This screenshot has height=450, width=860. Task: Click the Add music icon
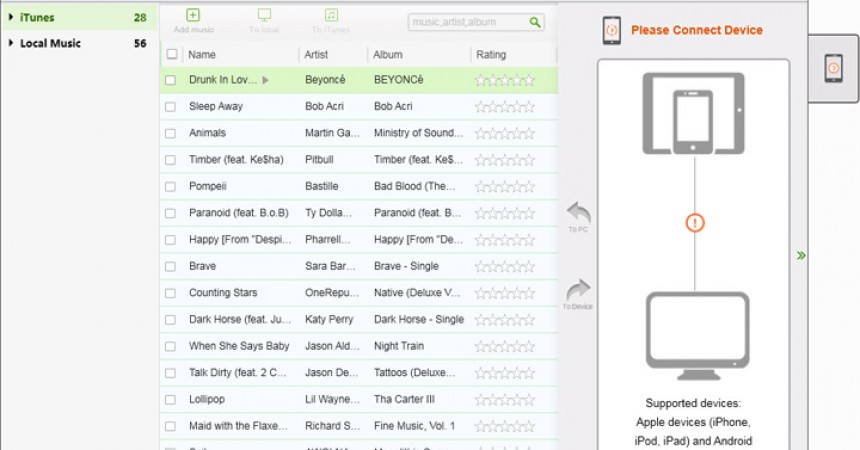(193, 15)
